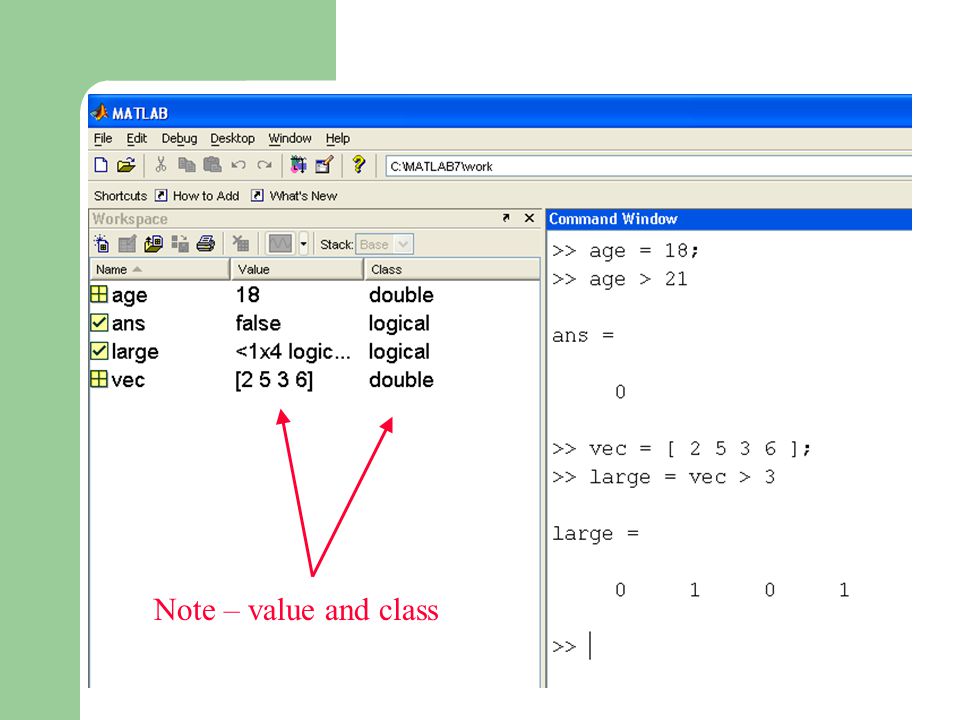Select the age variable grid icon
The height and width of the screenshot is (720, 960).
(x=99, y=294)
